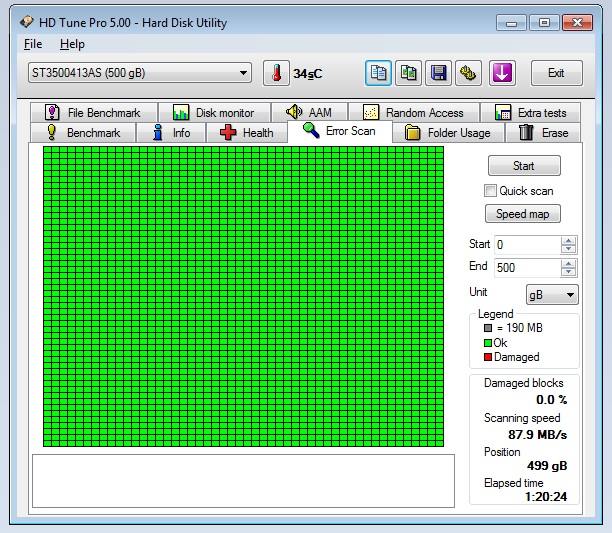Open the Folder Usage tab
Screen dimensions: 612x533
(448, 133)
